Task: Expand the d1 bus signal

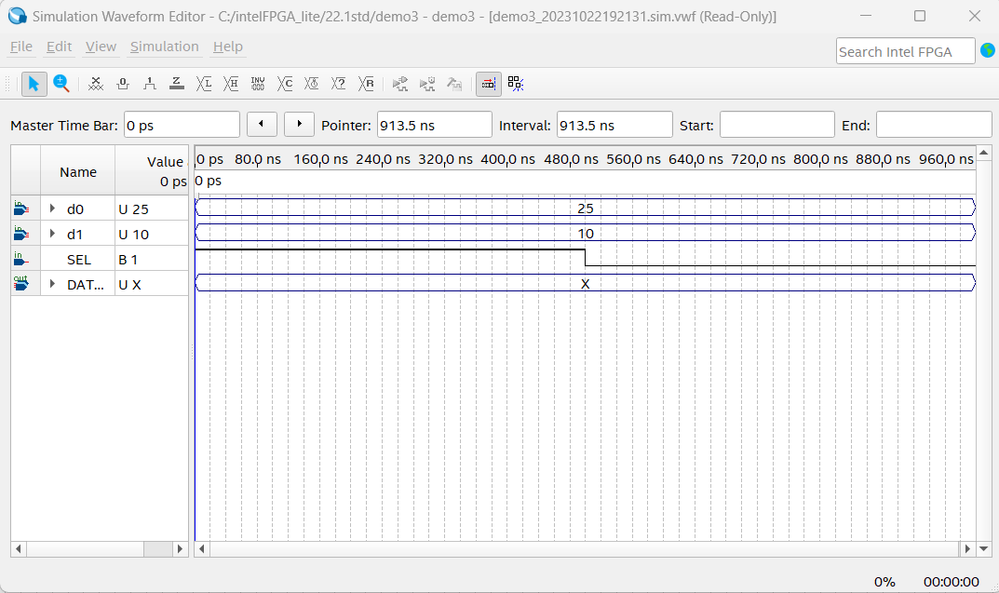Action: (x=52, y=234)
